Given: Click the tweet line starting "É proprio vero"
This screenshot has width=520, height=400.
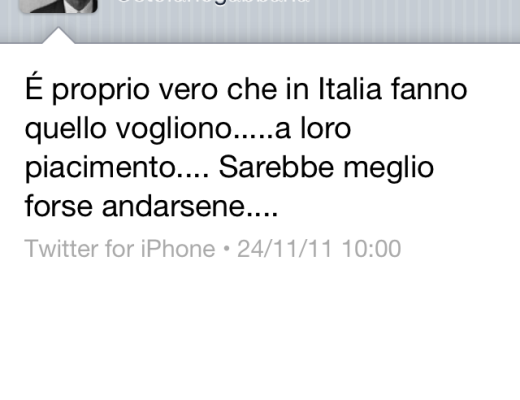Looking at the screenshot, I should 246,89.
